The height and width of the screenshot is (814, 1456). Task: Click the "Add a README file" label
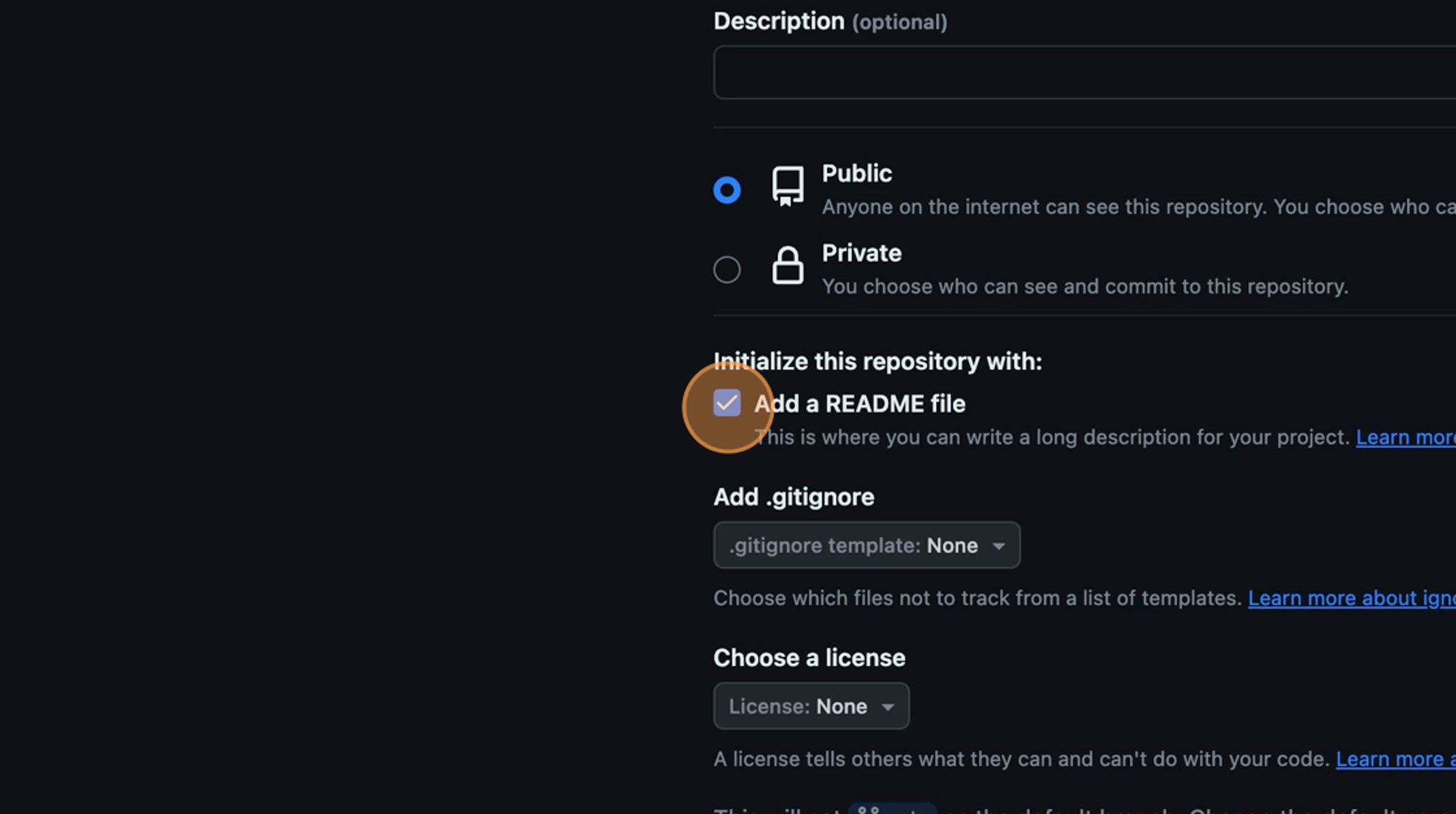click(x=860, y=403)
